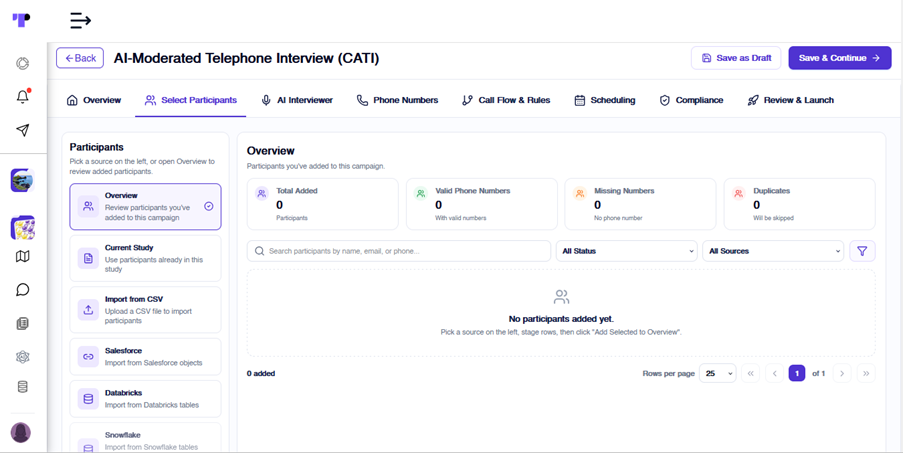Click the Back button
The width and height of the screenshot is (903, 453).
pyautogui.click(x=80, y=58)
